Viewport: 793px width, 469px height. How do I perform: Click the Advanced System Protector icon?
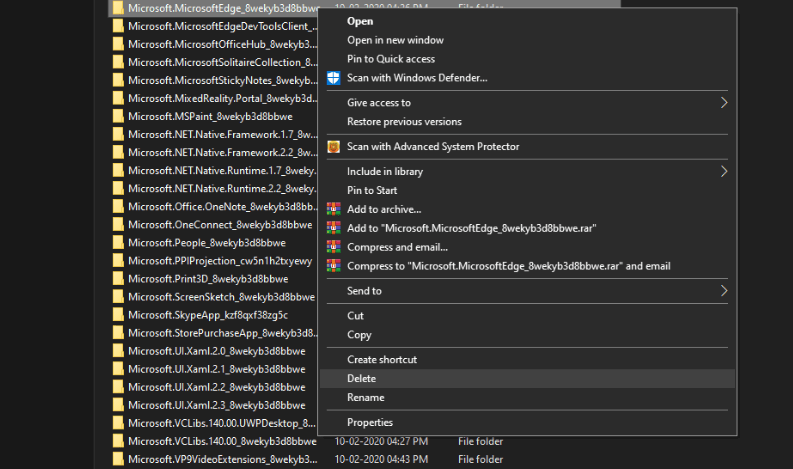click(334, 147)
